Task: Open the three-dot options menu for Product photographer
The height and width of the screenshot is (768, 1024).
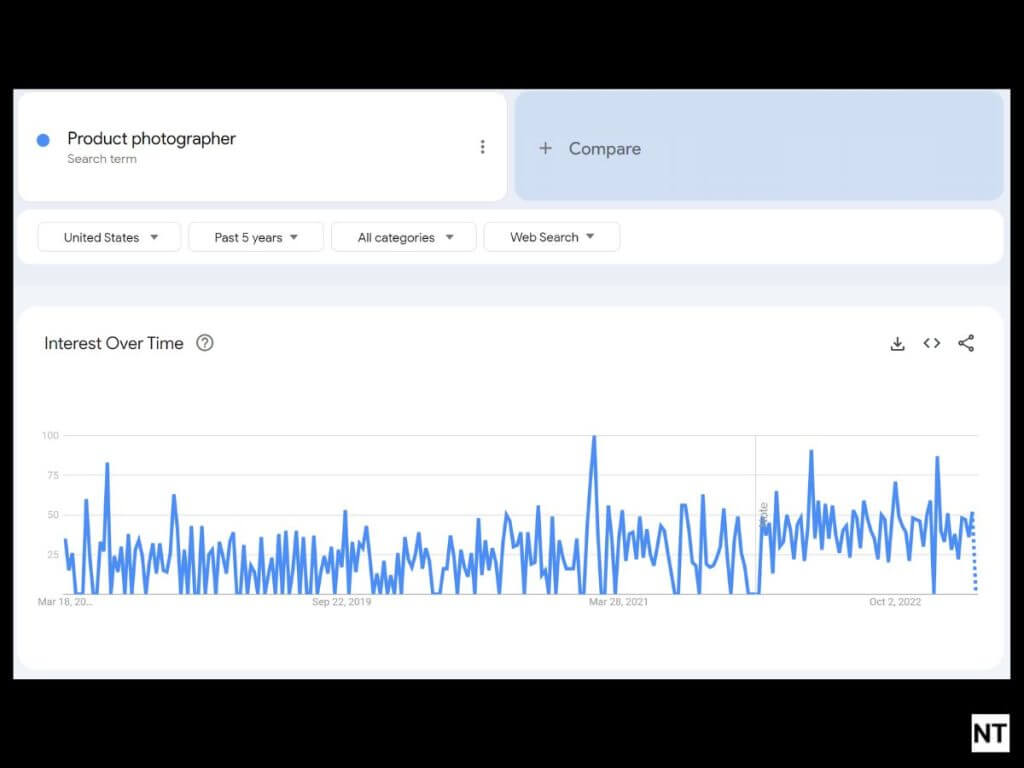Action: (x=482, y=147)
